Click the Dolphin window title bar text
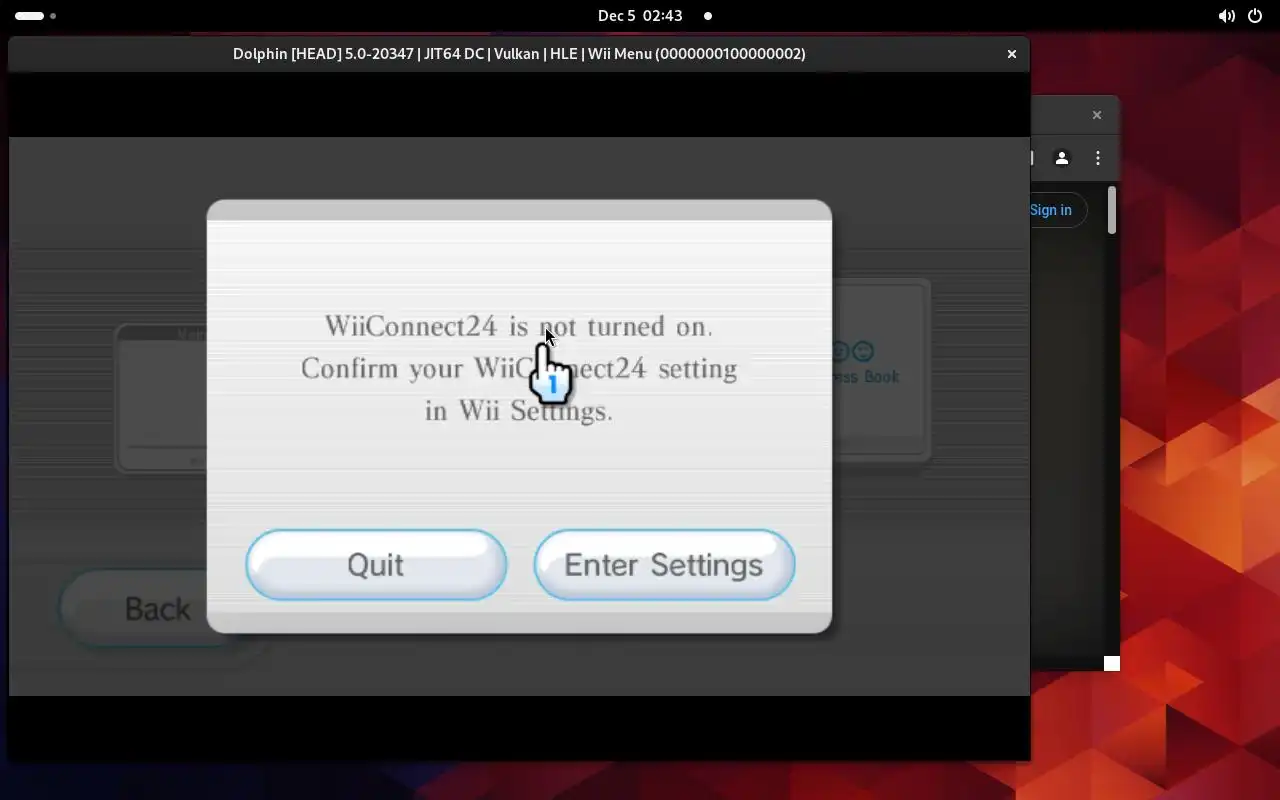Image resolution: width=1280 pixels, height=800 pixels. (519, 54)
